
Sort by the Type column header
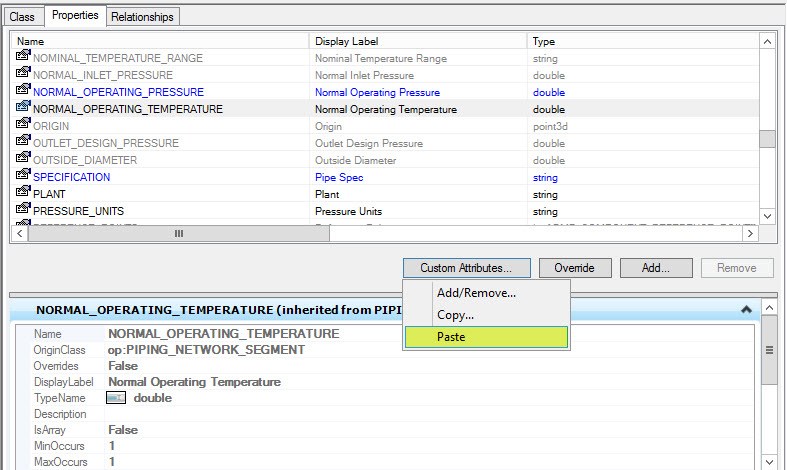(643, 41)
